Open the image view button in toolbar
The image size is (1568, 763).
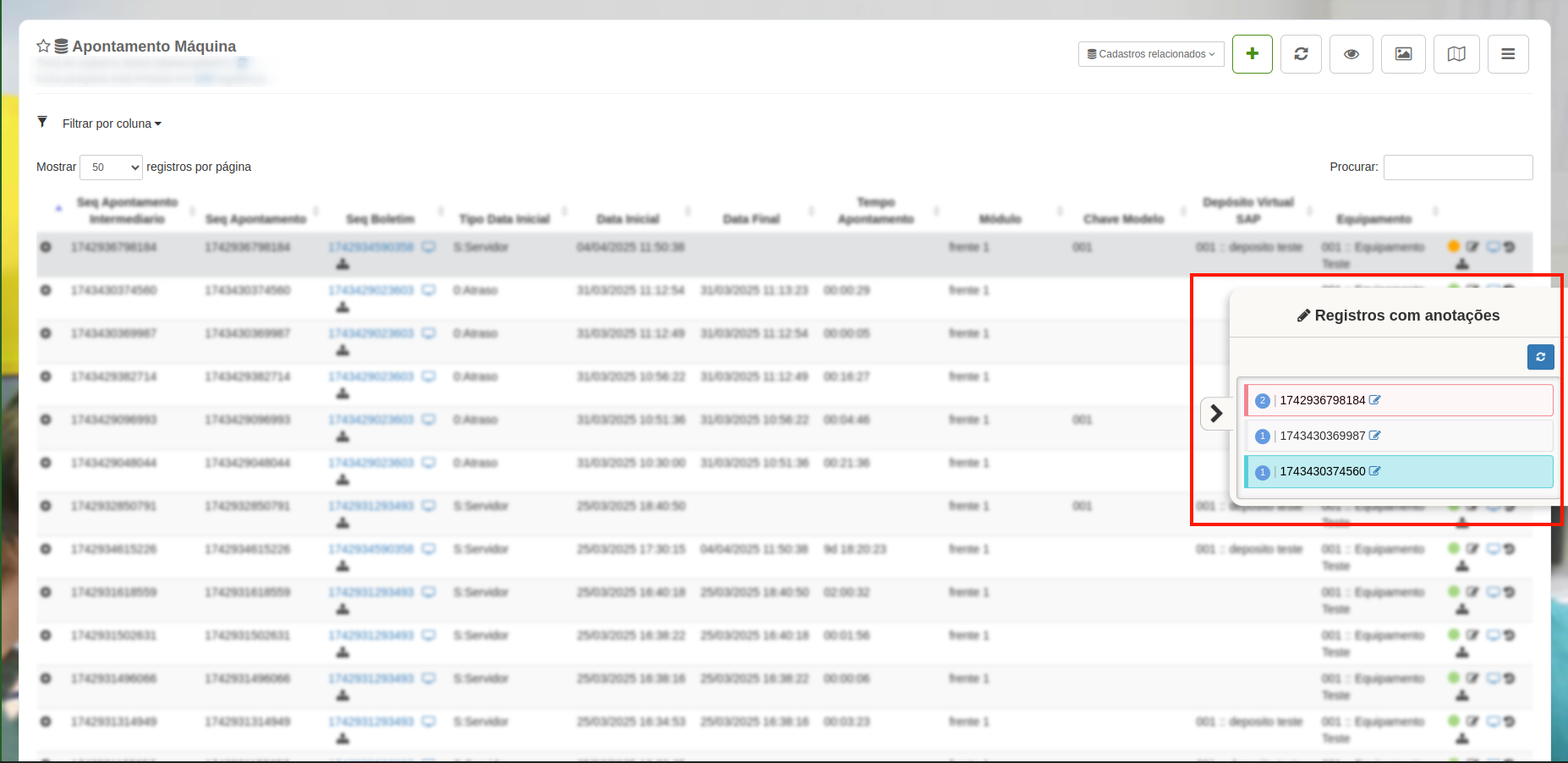[1403, 54]
